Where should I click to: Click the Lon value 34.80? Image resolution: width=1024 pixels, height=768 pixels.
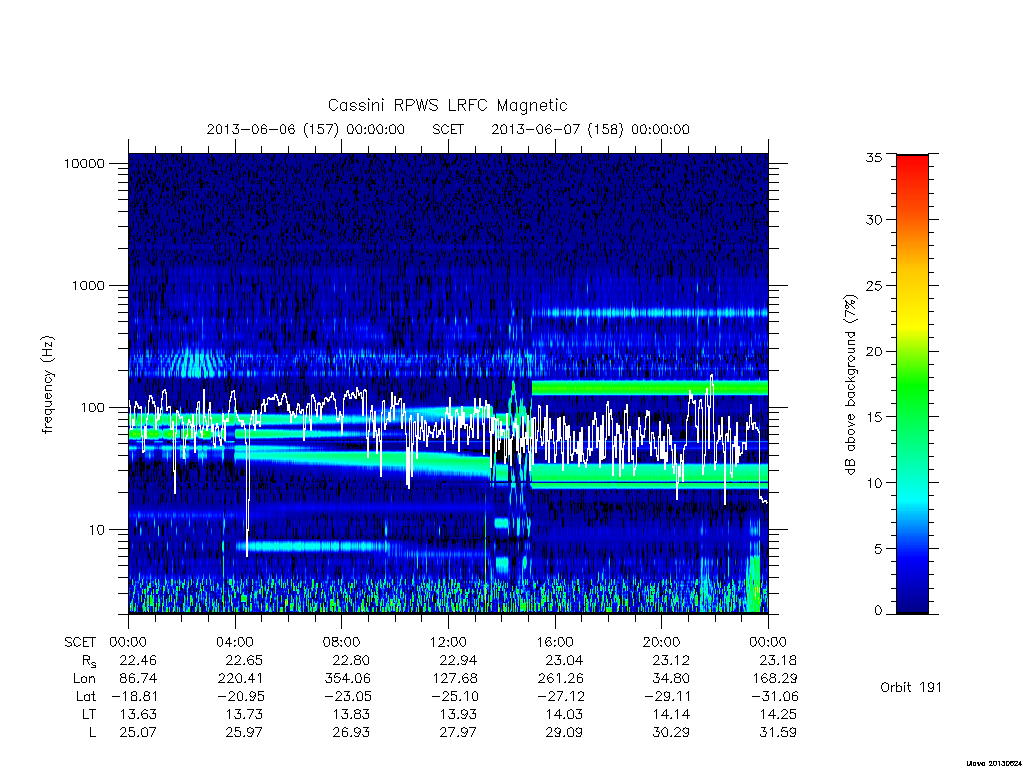[x=671, y=679]
